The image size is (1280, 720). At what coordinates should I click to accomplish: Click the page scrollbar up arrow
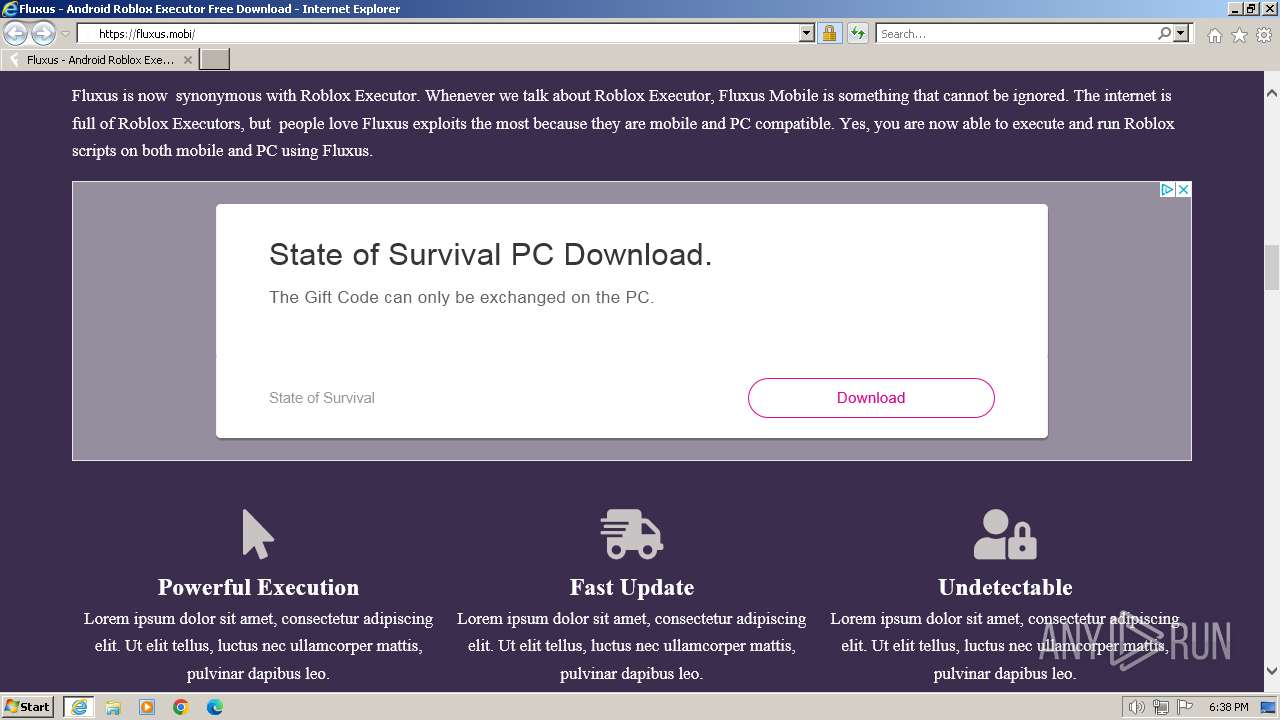pos(1272,93)
